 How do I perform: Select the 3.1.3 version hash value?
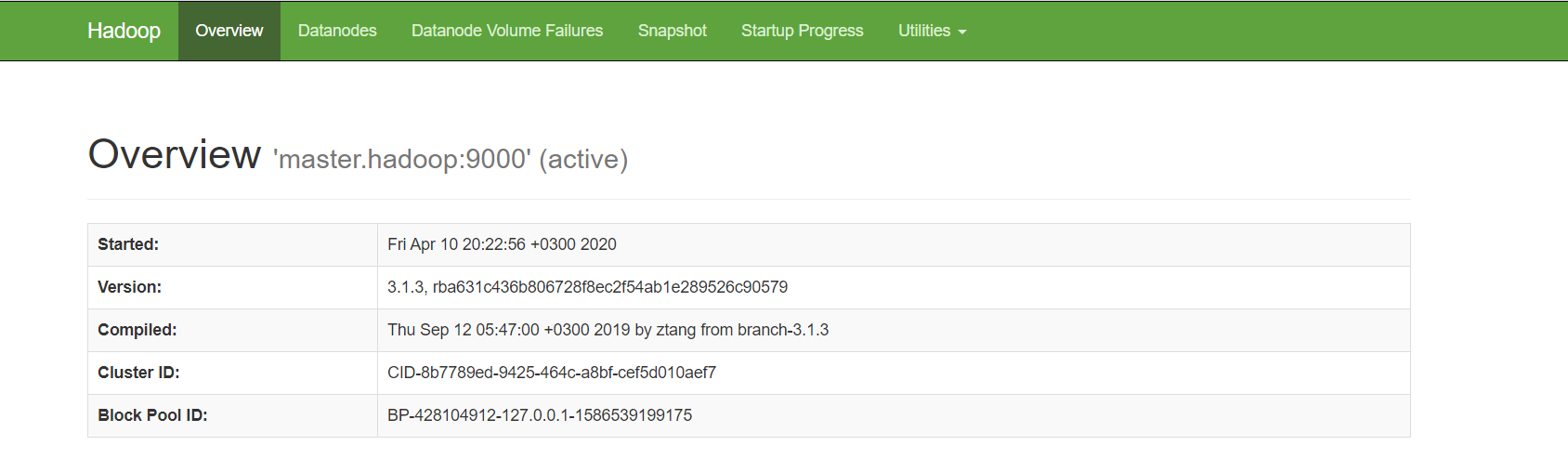587,287
